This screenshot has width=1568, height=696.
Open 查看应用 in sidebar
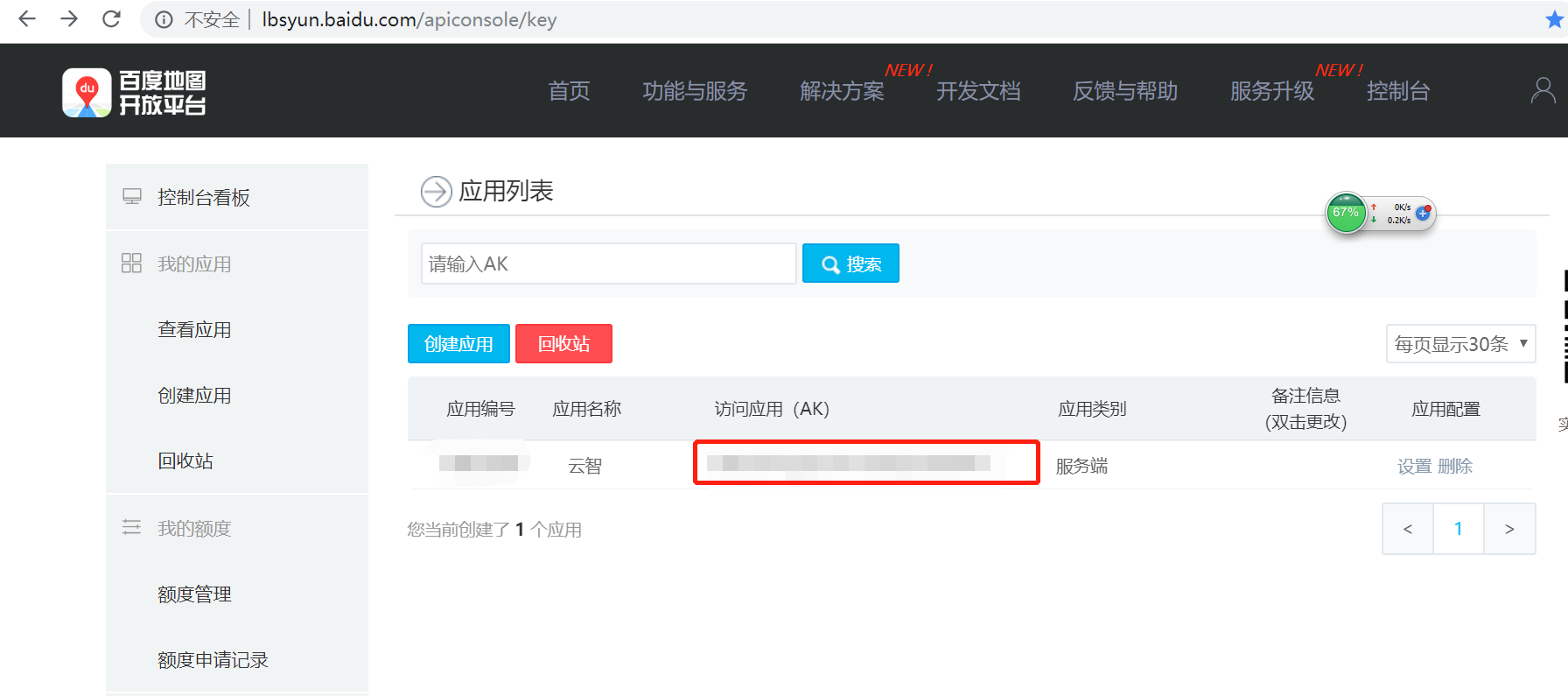194,330
